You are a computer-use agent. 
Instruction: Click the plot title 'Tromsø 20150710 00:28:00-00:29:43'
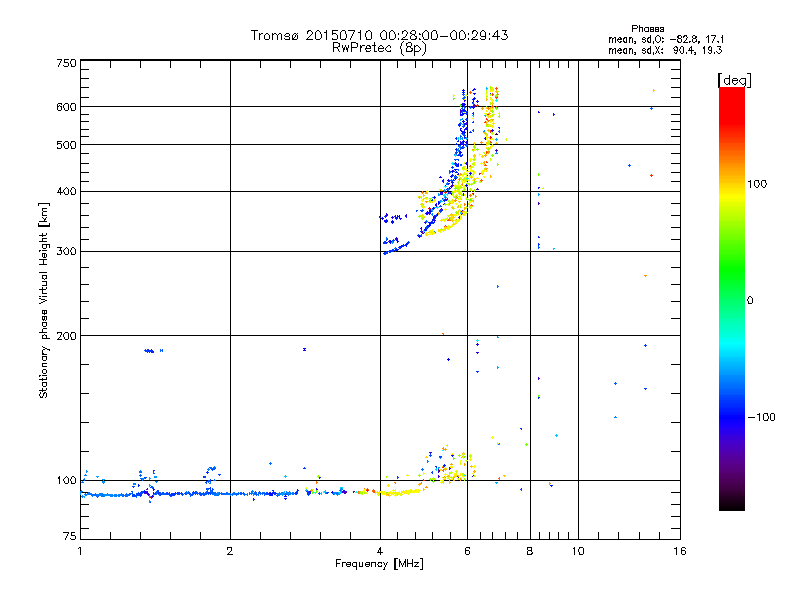[x=379, y=35]
